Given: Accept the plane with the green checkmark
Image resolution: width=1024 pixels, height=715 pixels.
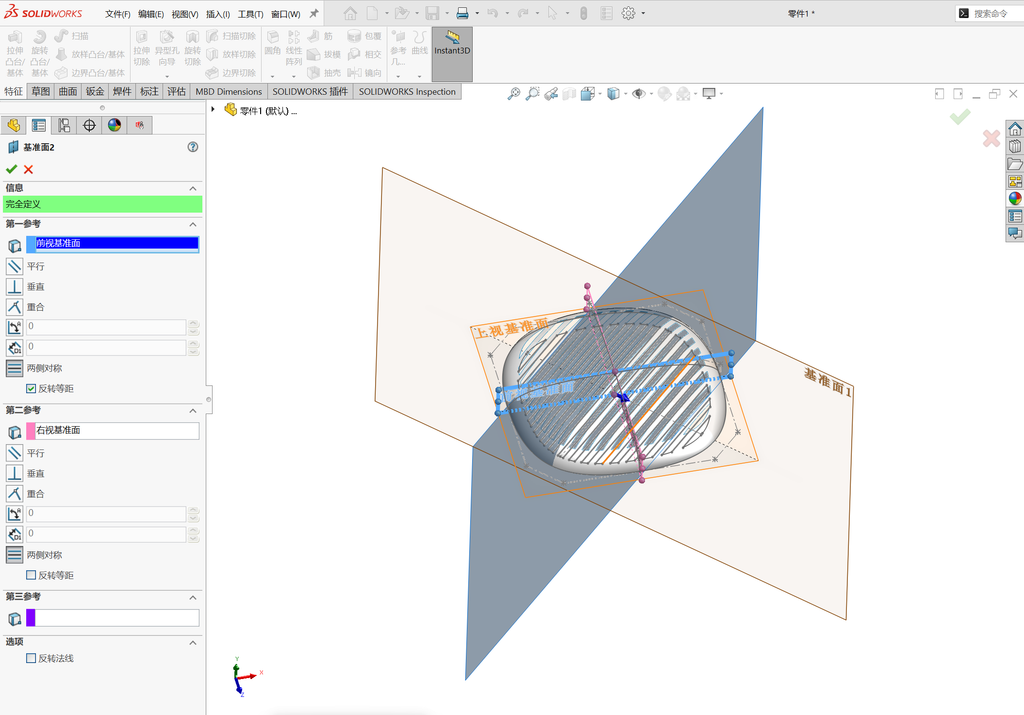Looking at the screenshot, I should coord(11,169).
